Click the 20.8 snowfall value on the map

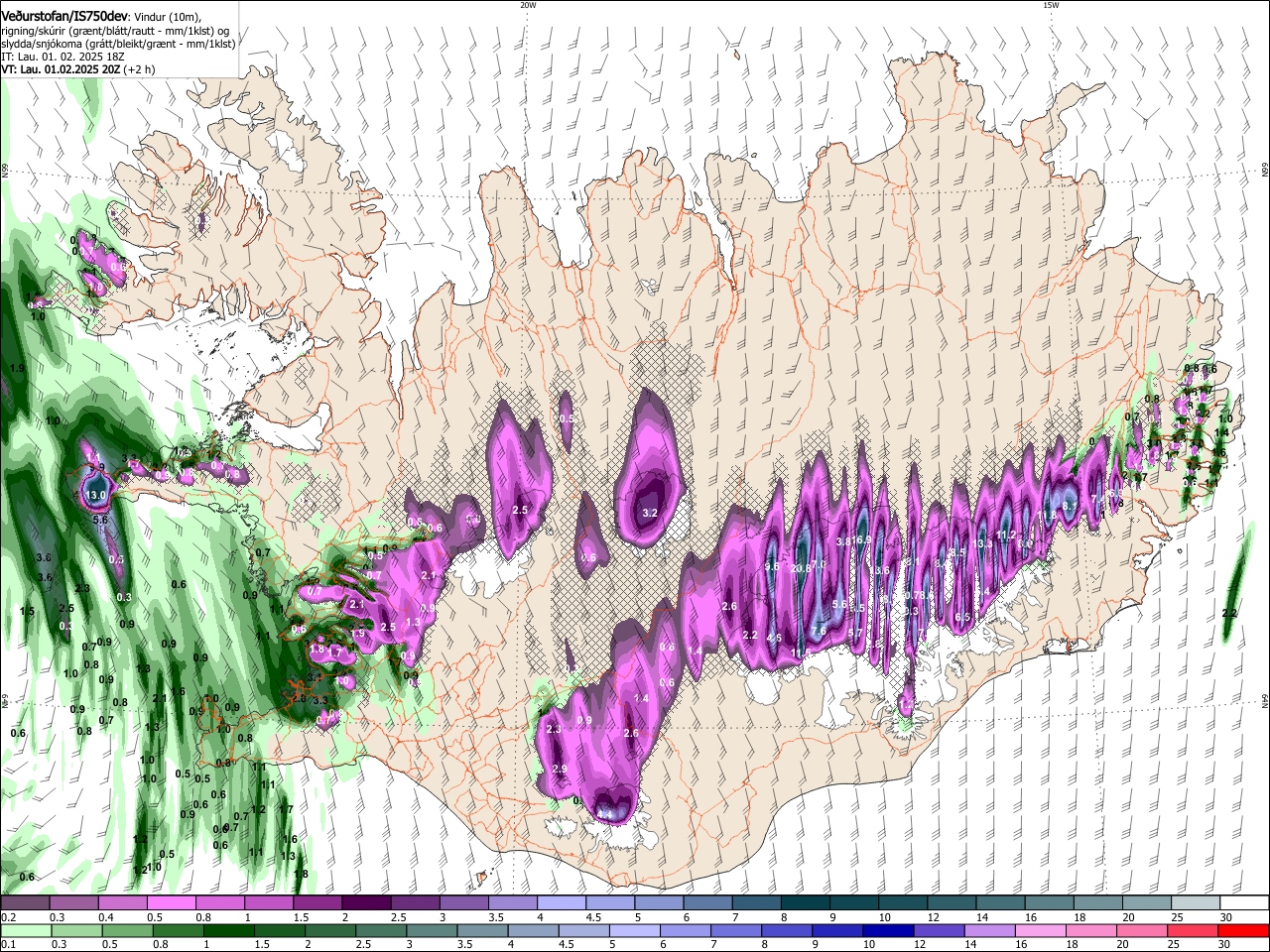[x=802, y=568]
